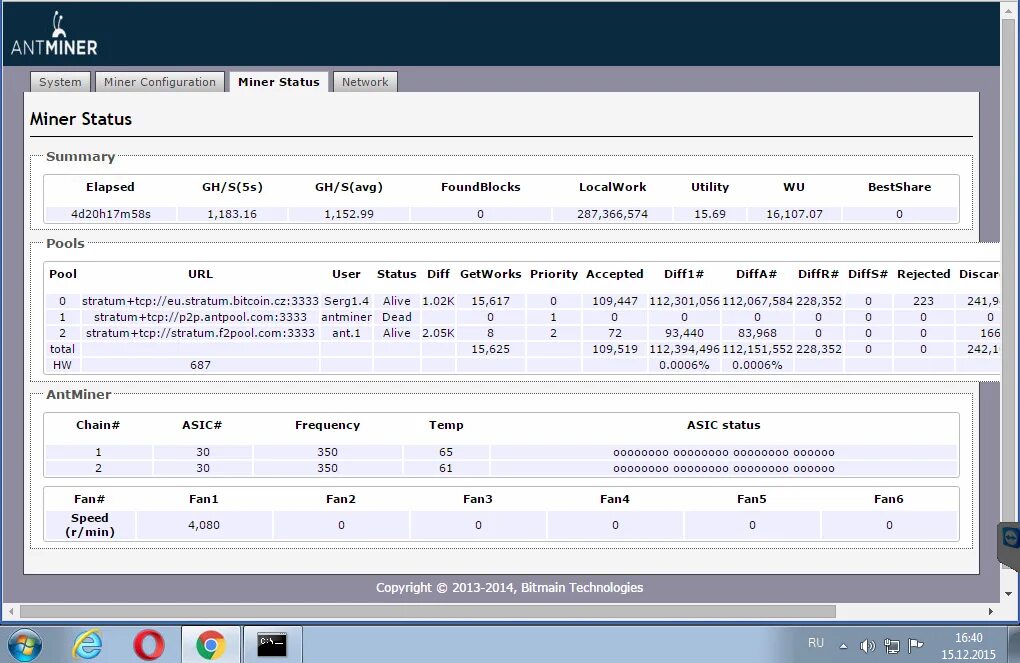
Task: Click the Elapsed value 4d20h17m58s
Action: [x=111, y=214]
